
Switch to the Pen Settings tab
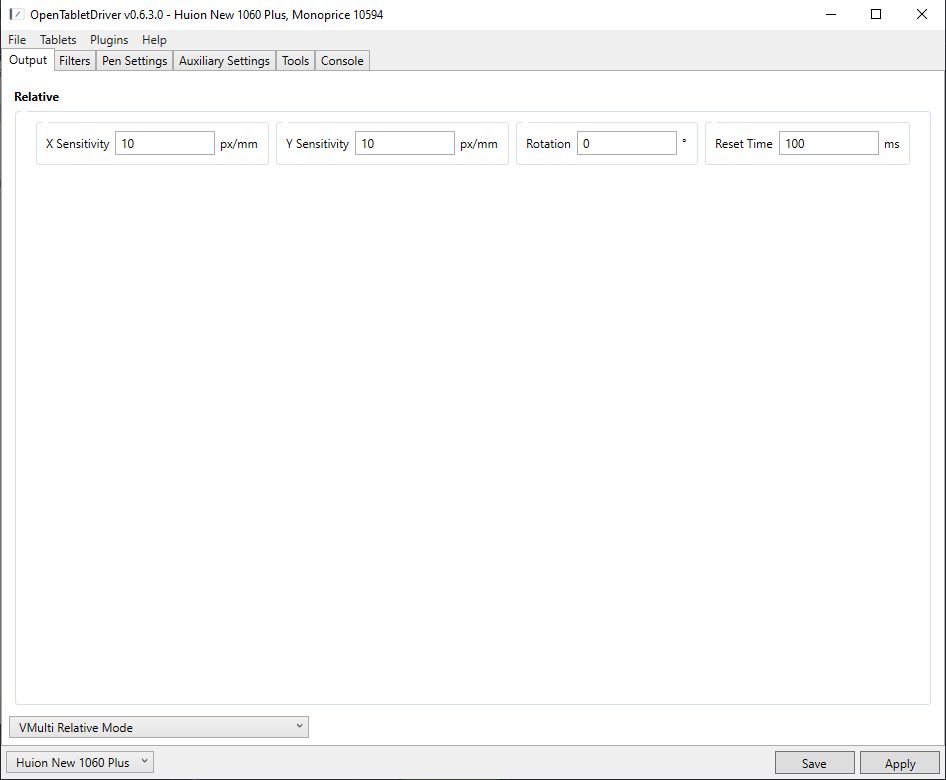coord(134,60)
